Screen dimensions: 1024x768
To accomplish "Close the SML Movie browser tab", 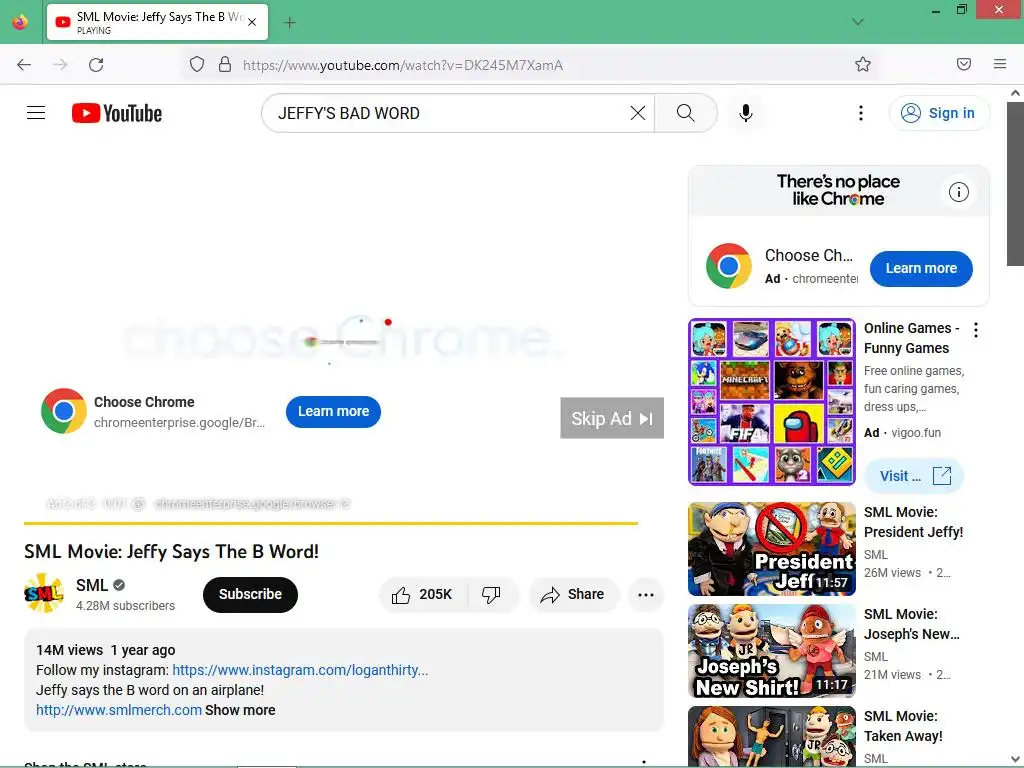I will point(252,22).
